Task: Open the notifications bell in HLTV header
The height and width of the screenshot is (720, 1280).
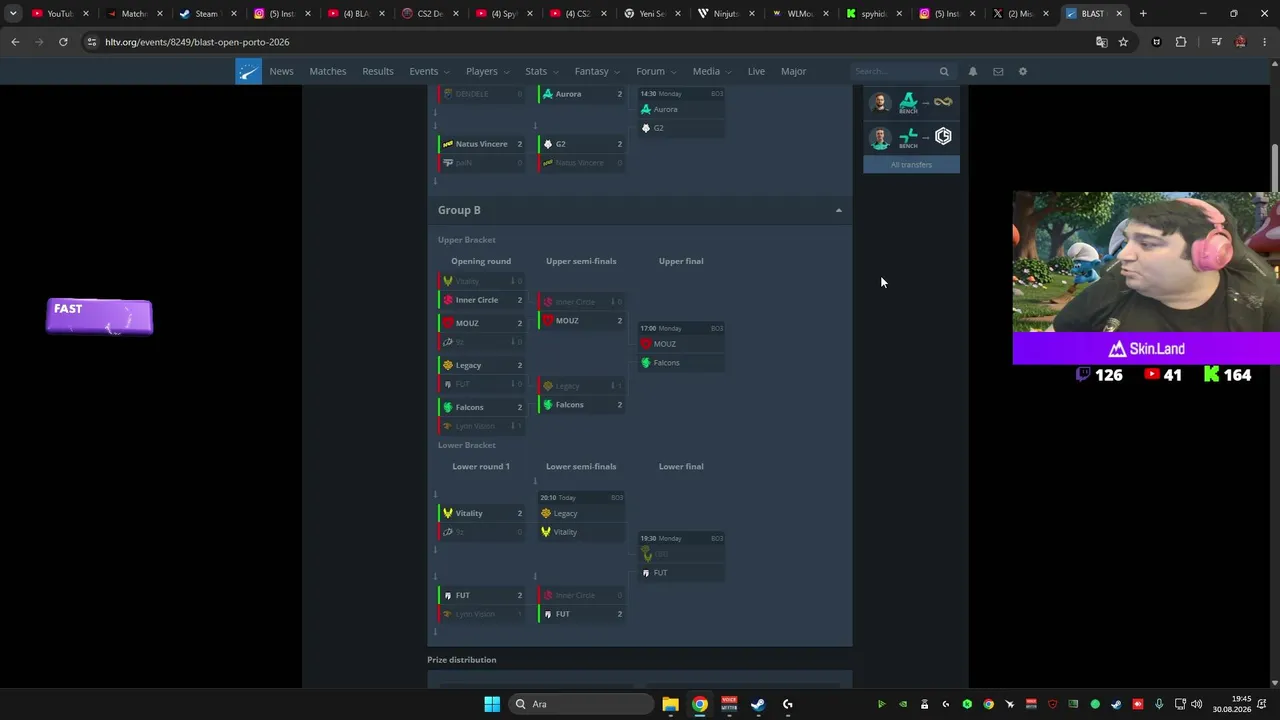Action: pos(972,72)
